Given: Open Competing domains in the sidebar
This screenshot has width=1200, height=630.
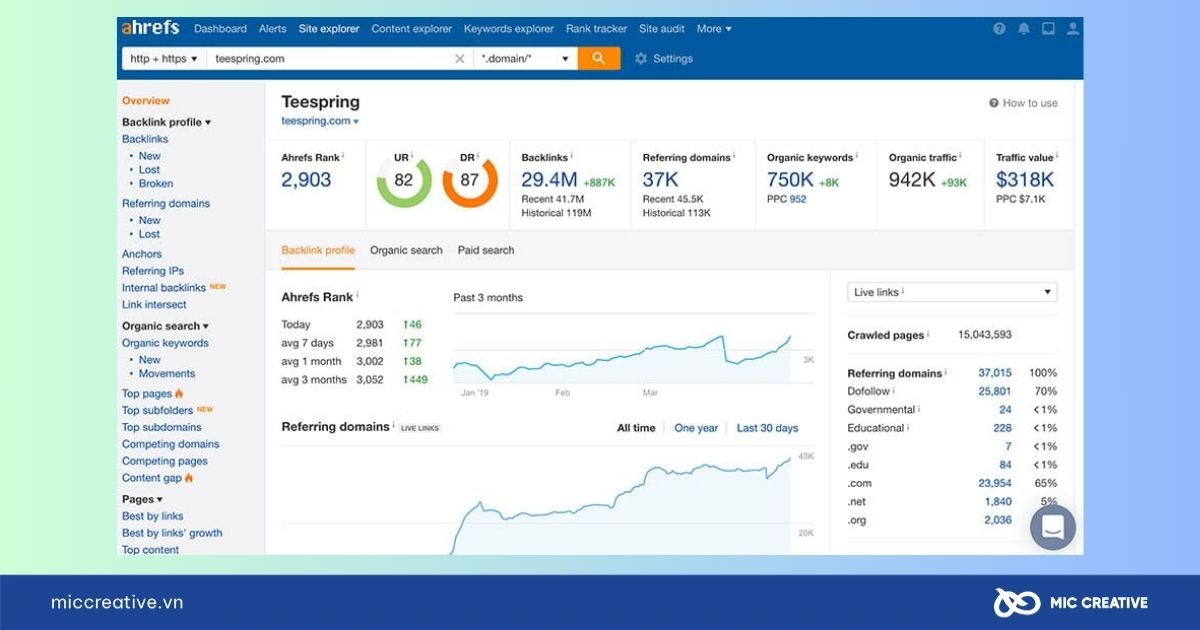Looking at the screenshot, I should (170, 445).
